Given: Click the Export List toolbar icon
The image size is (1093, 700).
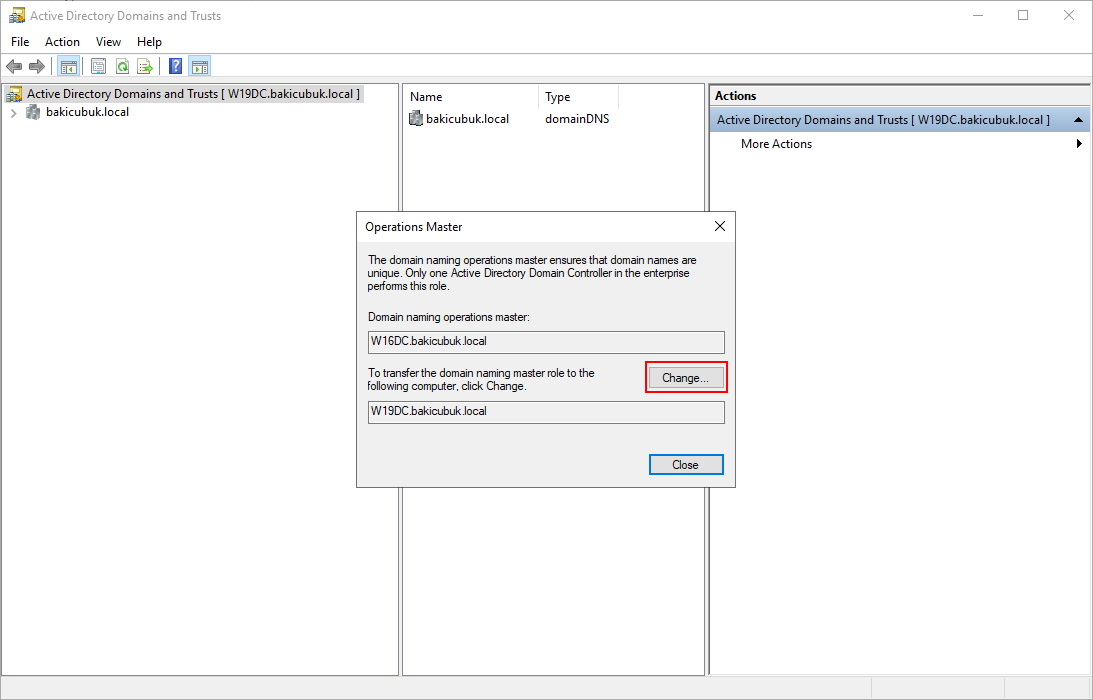Looking at the screenshot, I should tap(145, 66).
